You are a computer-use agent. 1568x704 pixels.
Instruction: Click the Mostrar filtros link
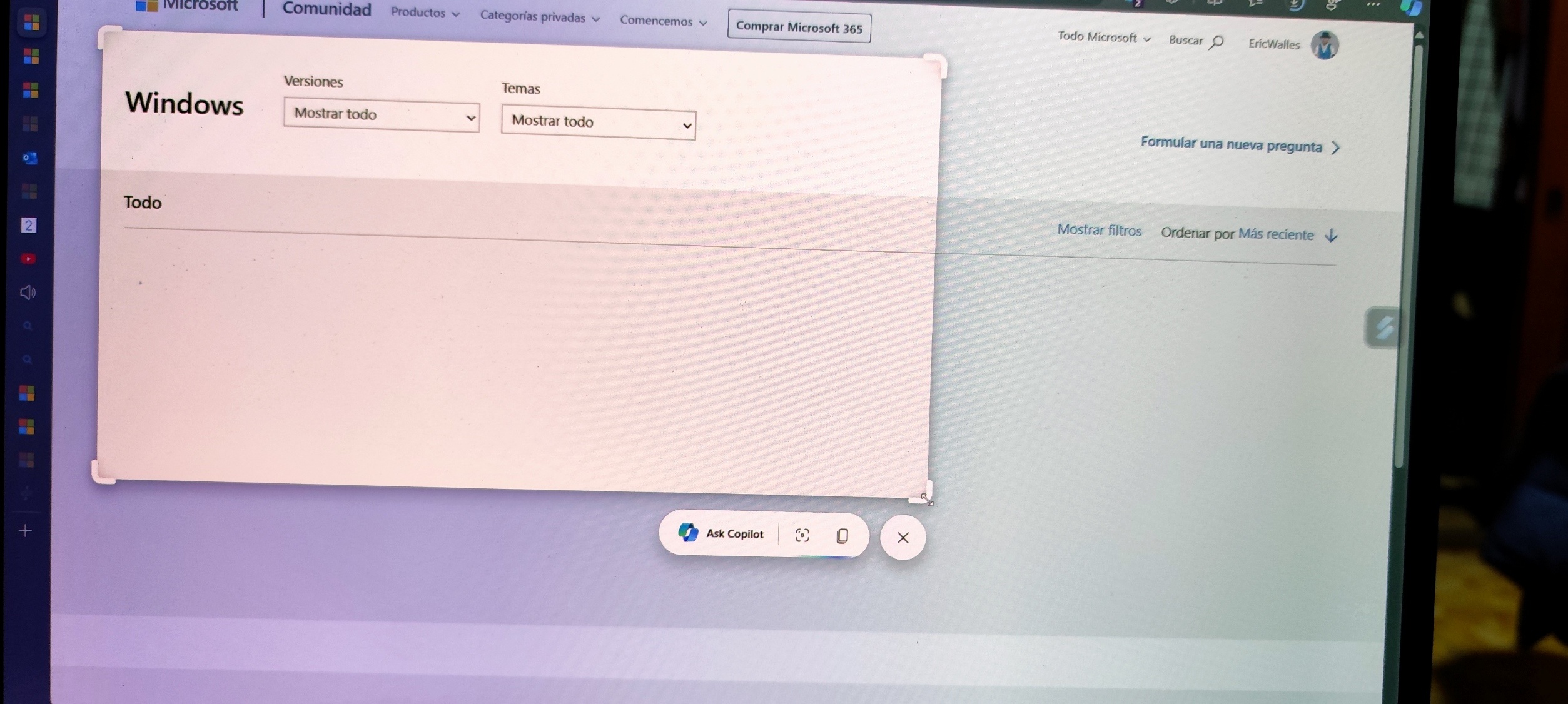click(x=1099, y=230)
